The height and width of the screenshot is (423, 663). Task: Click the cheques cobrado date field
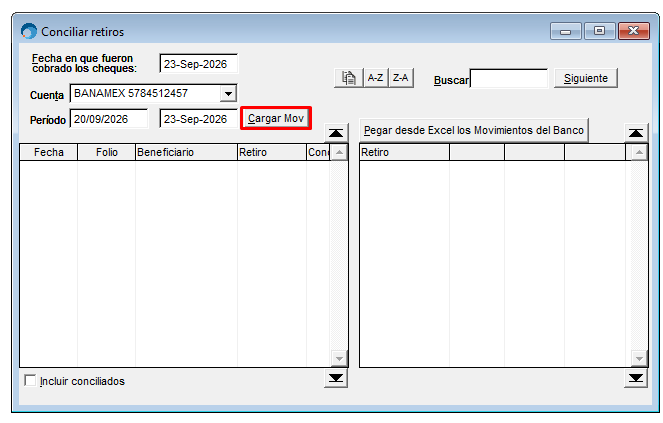(x=199, y=64)
